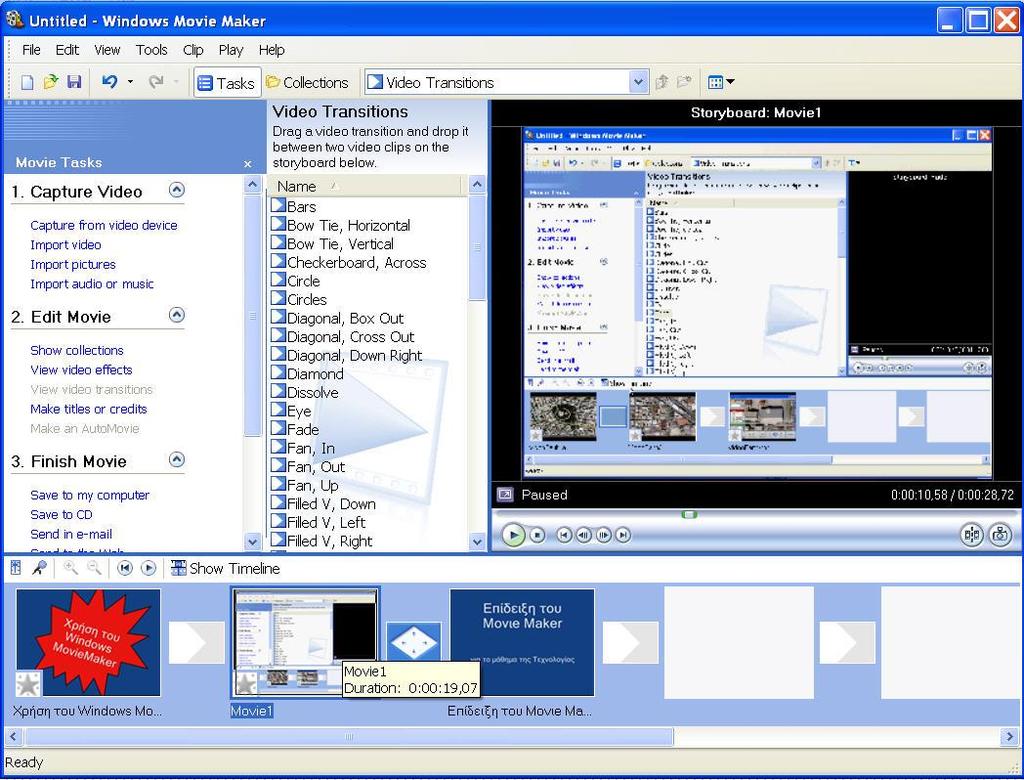Click the Save Project floppy icon

pos(74,82)
